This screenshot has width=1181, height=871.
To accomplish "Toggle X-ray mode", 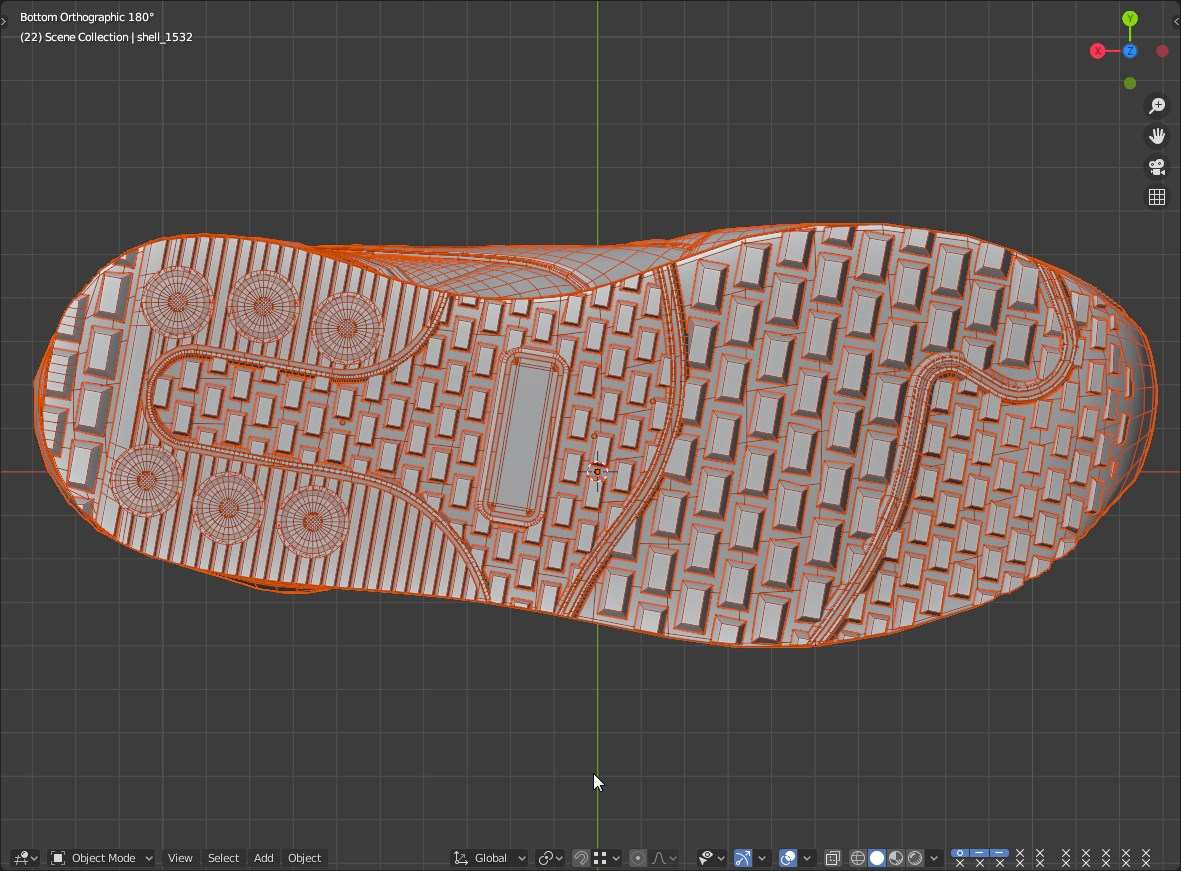I will pos(832,858).
